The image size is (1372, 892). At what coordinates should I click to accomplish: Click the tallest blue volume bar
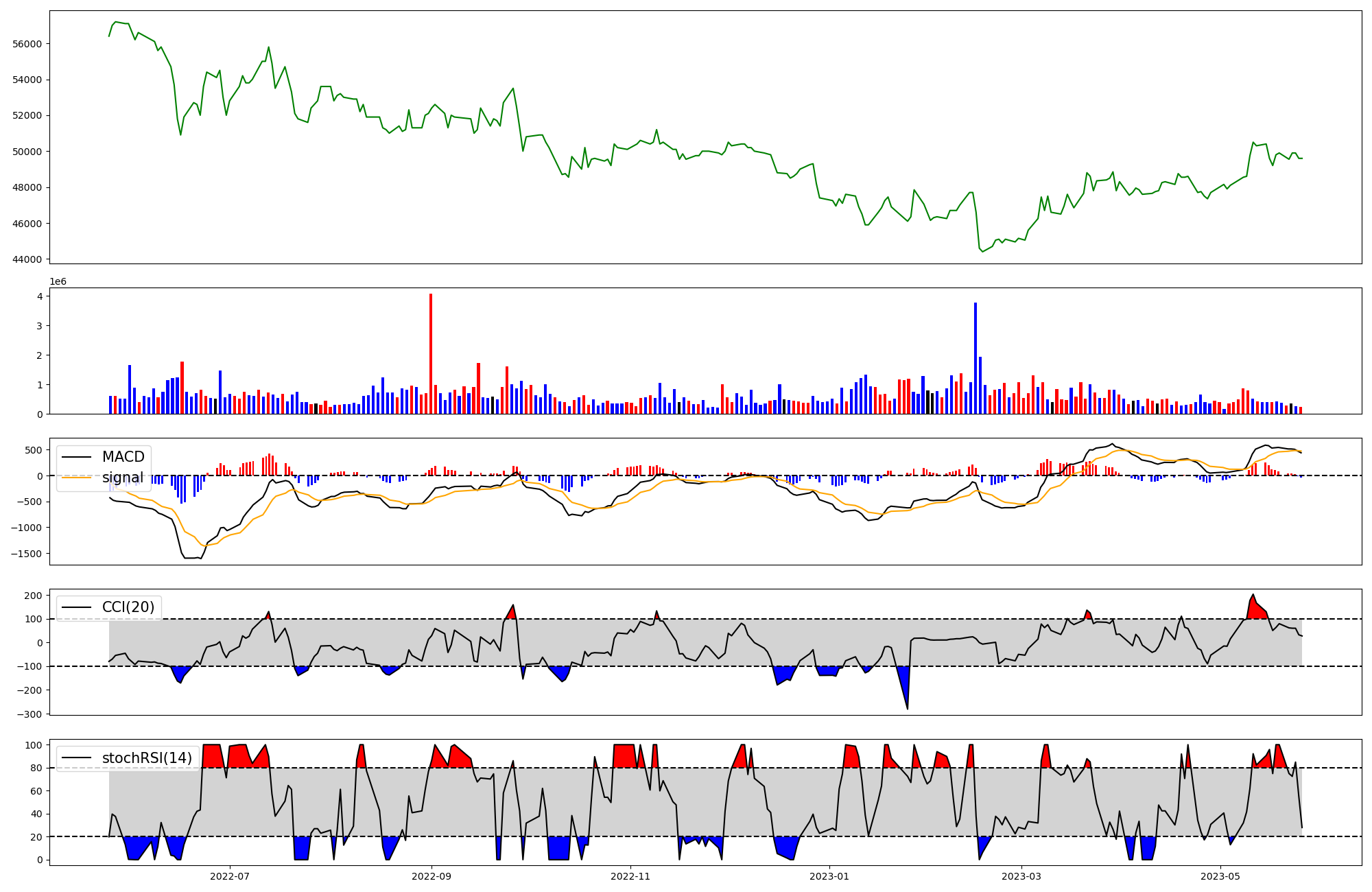(x=975, y=358)
